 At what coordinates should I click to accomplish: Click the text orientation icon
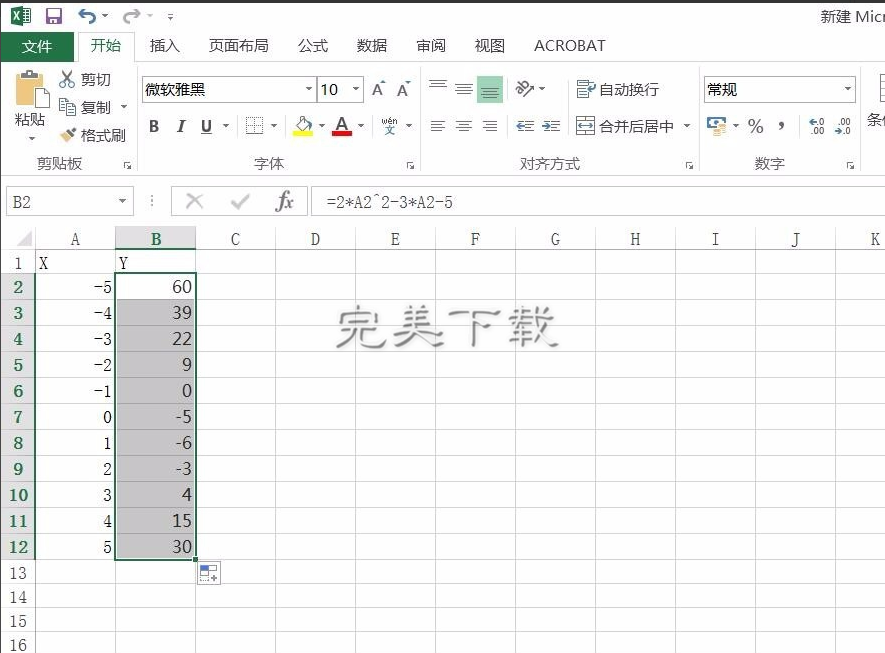pyautogui.click(x=524, y=89)
